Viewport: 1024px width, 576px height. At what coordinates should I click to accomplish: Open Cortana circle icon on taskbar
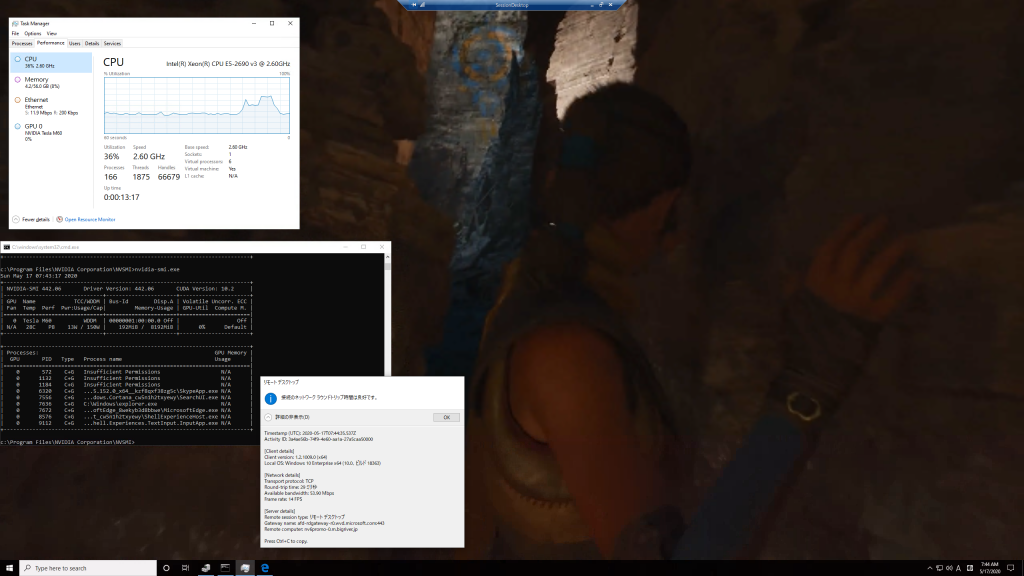[166, 568]
